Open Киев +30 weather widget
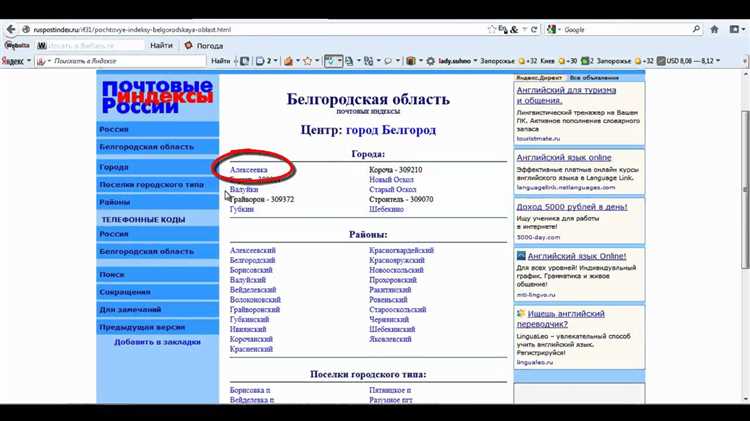 [x=559, y=61]
